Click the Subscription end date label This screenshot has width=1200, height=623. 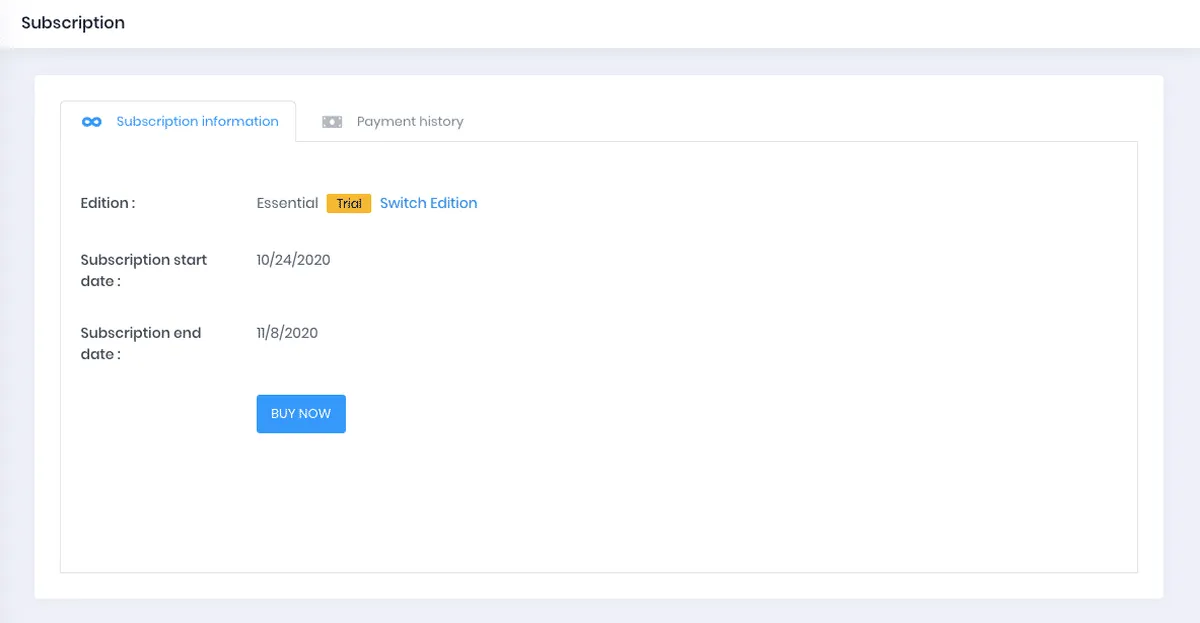[140, 343]
